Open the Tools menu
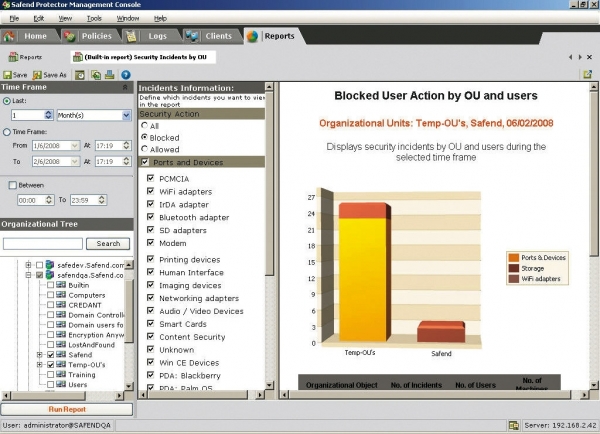The width and height of the screenshot is (600, 434). click(x=94, y=18)
